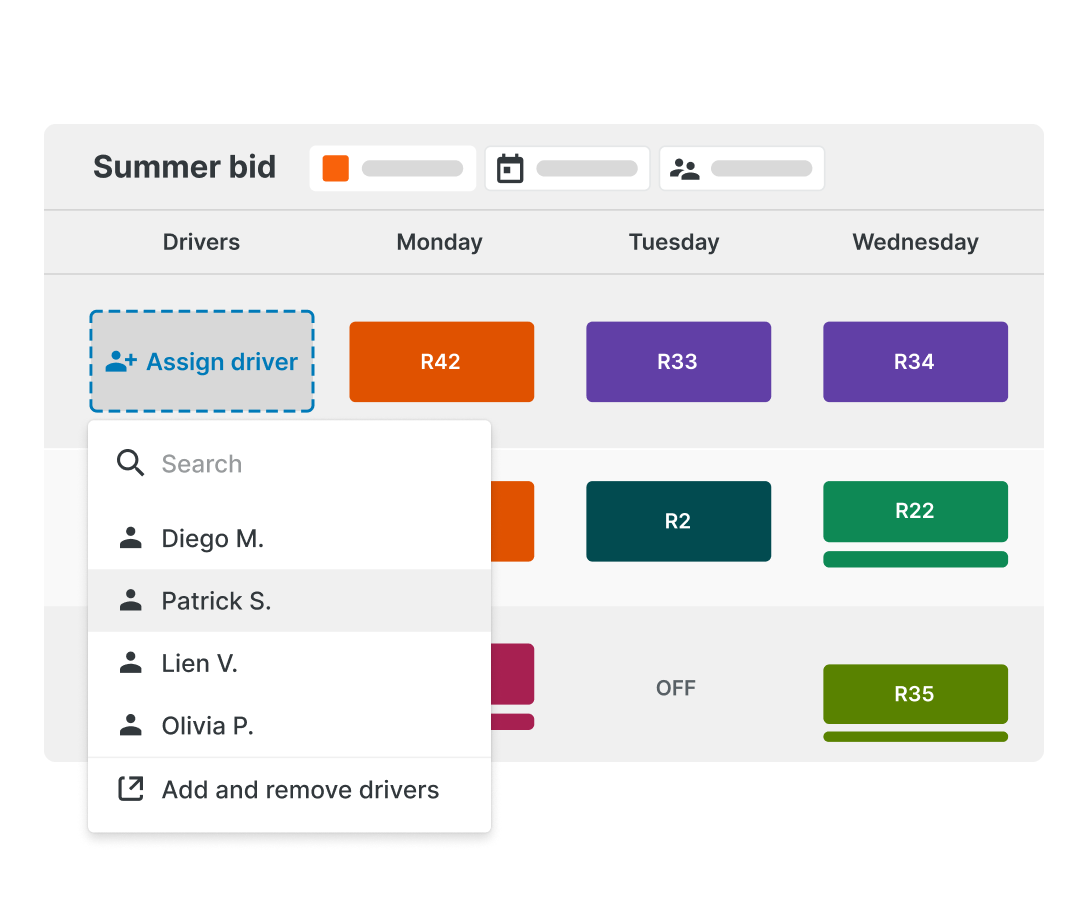
Task: Open the orange color filter chip
Action: click(x=392, y=169)
